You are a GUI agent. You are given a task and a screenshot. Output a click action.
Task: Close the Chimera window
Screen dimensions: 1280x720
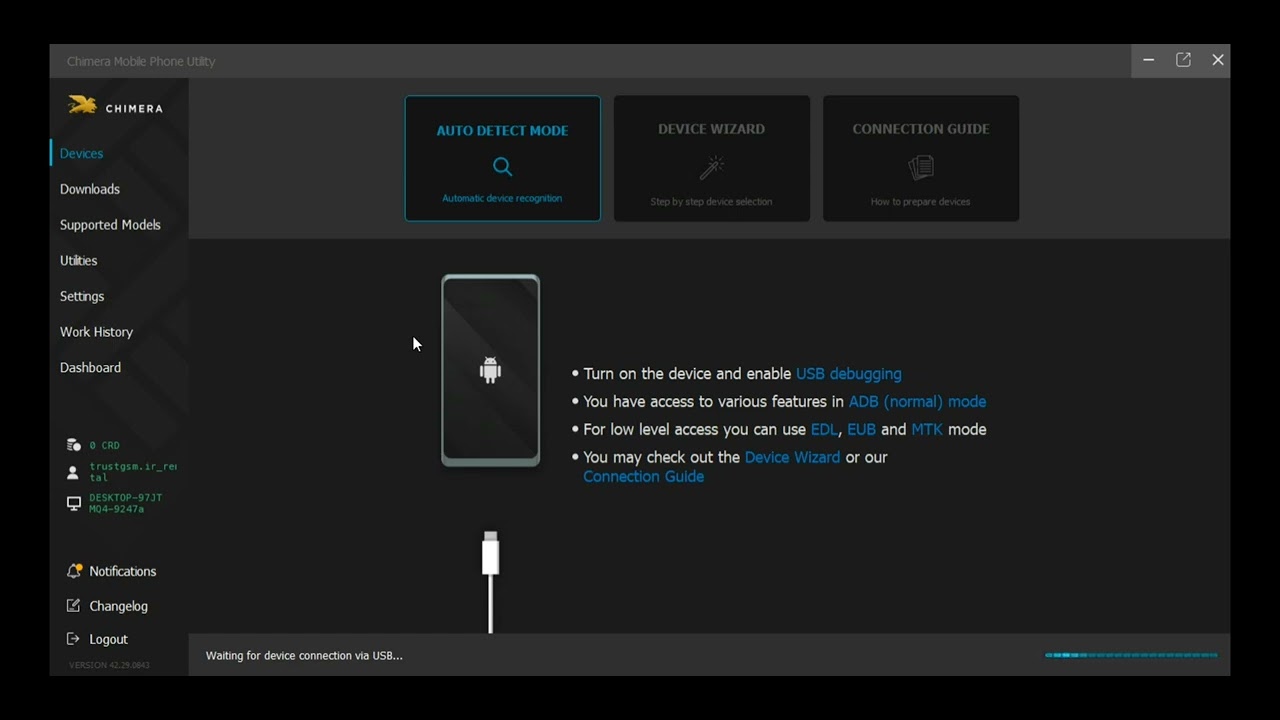(1217, 60)
